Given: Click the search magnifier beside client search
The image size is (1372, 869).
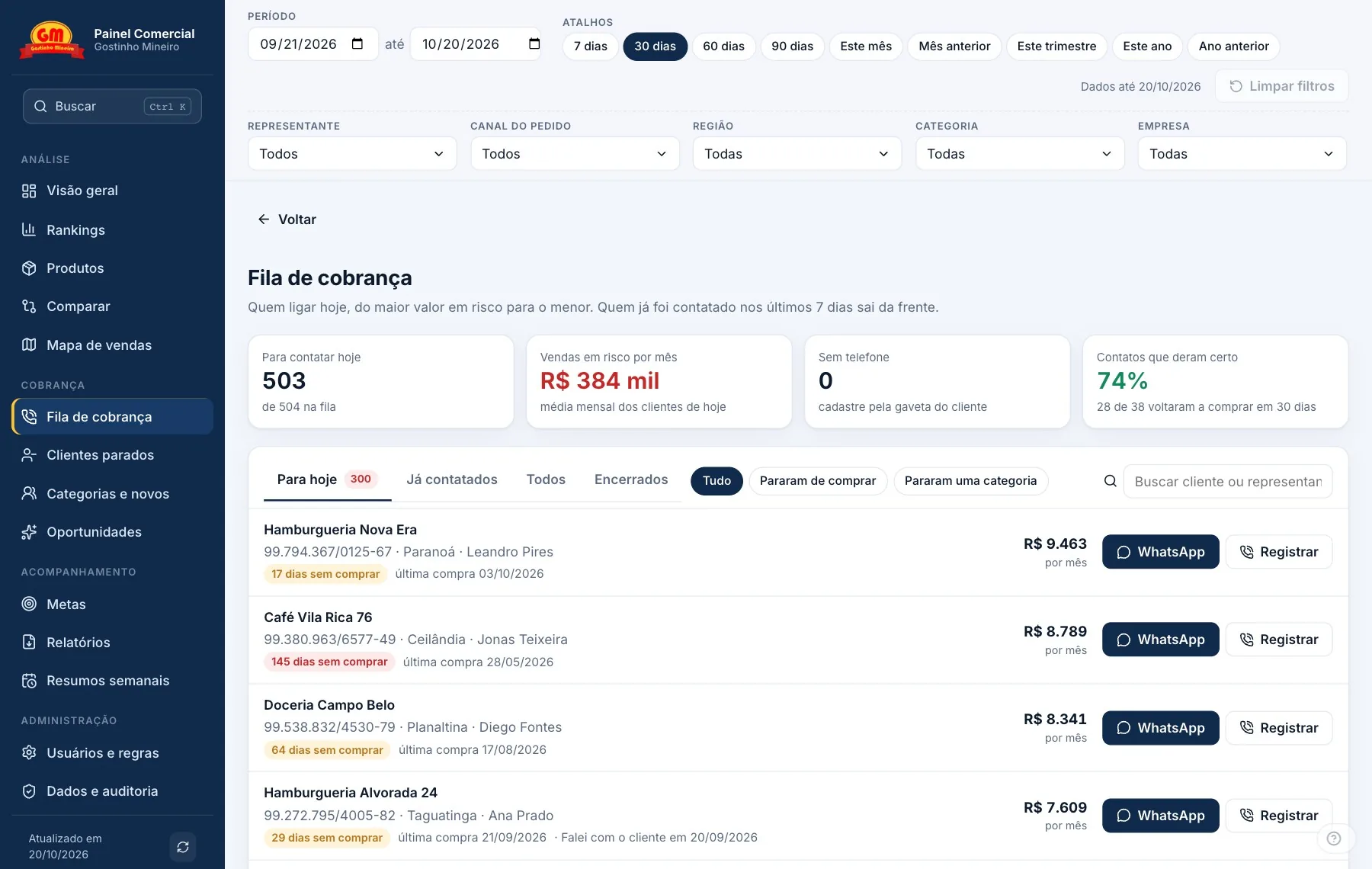Looking at the screenshot, I should 1111,481.
